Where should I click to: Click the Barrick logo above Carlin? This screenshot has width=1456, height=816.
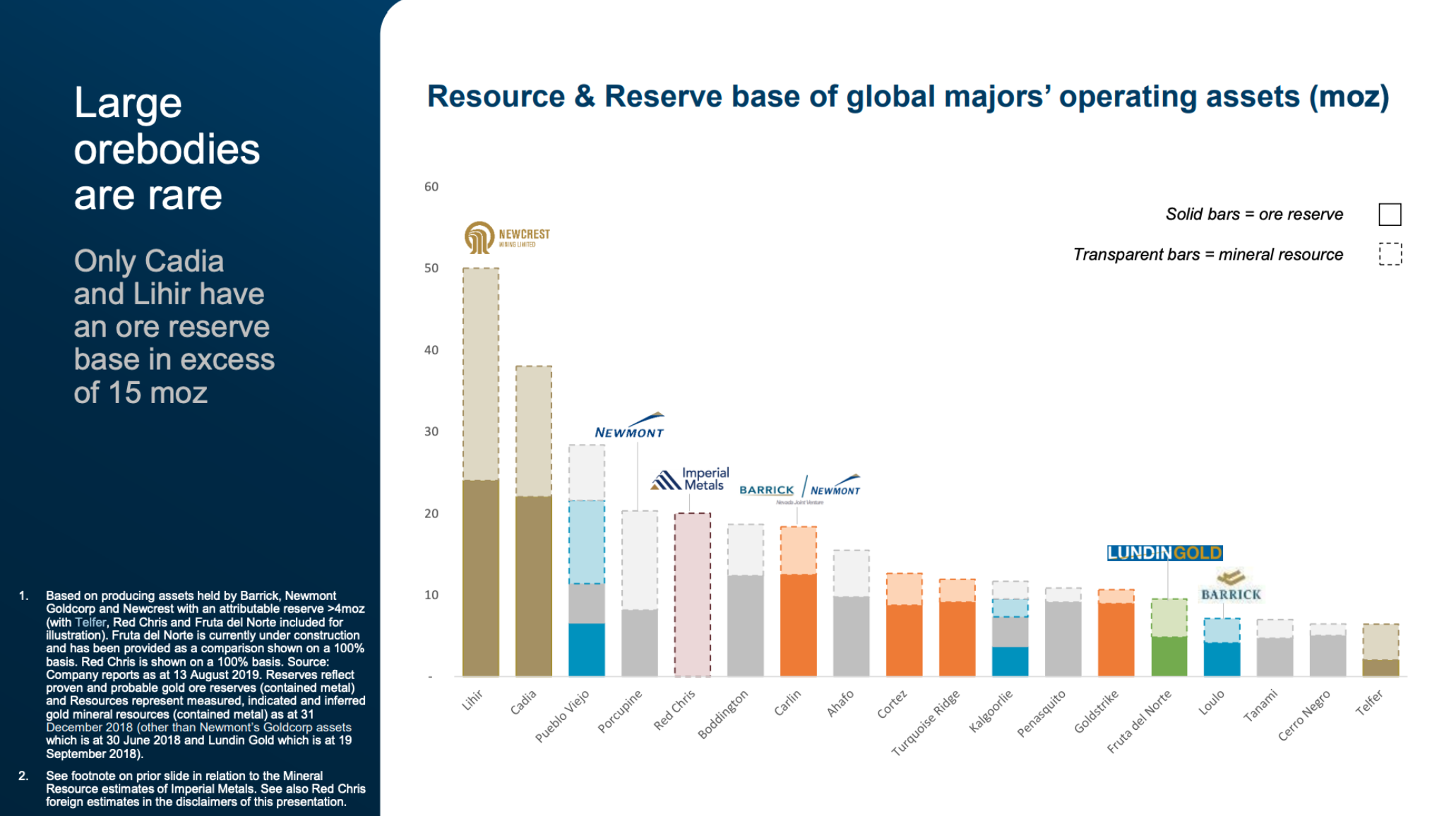pos(767,490)
